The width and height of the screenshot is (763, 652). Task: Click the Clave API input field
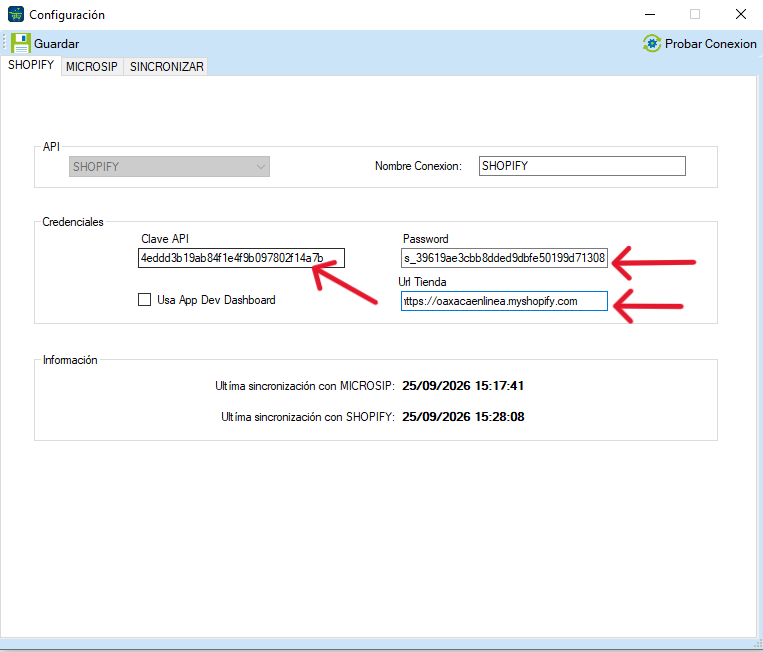click(241, 258)
